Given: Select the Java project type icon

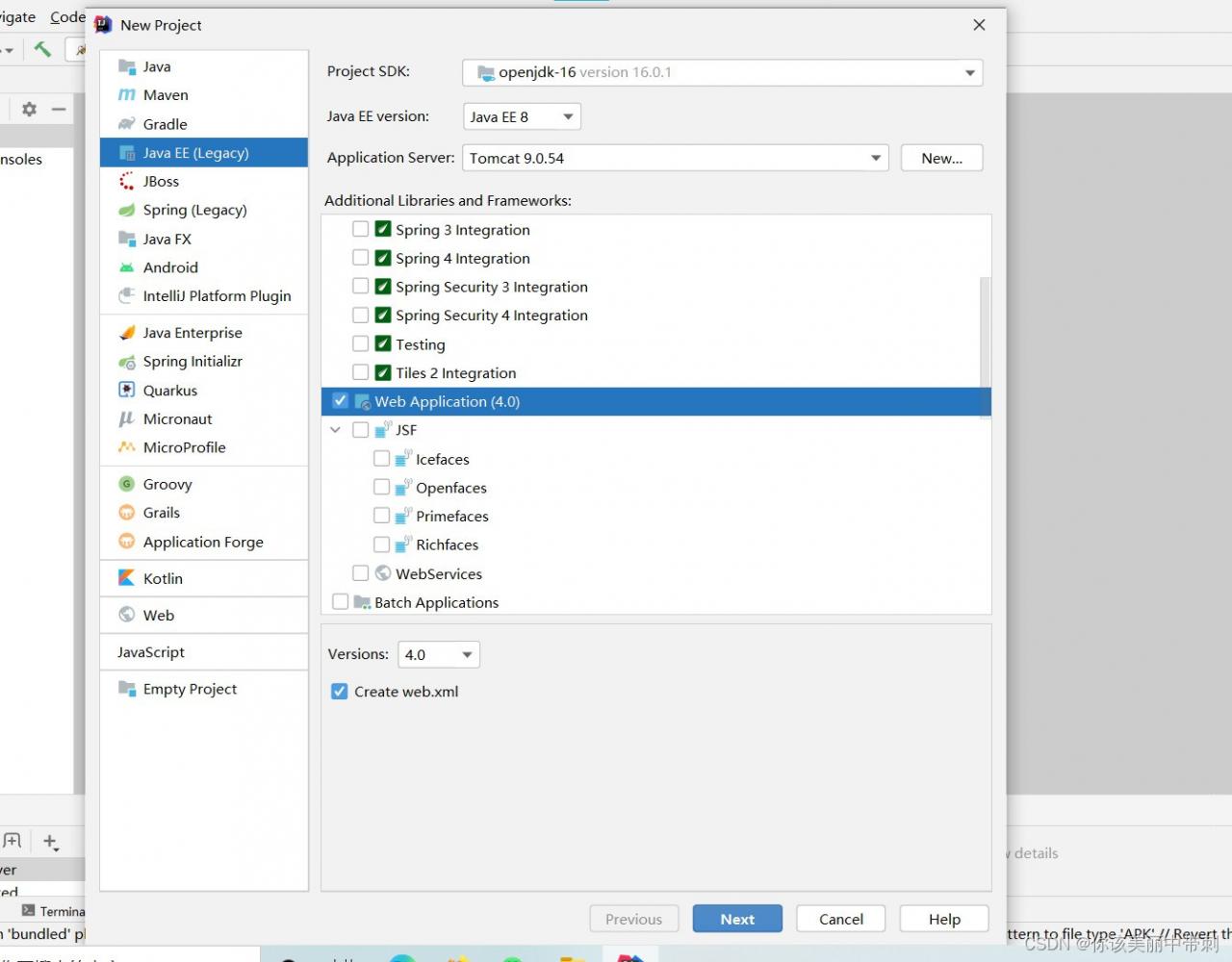Looking at the screenshot, I should [126, 66].
